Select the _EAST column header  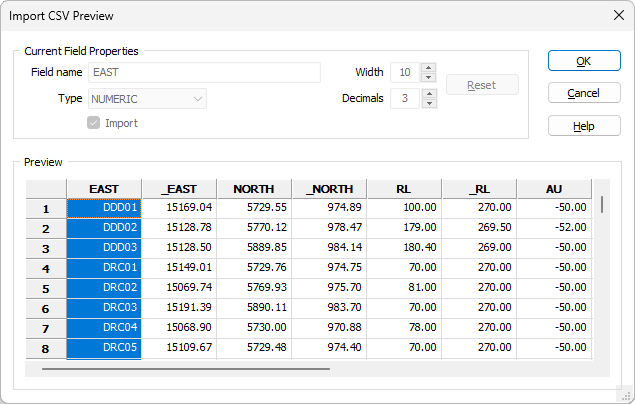pyautogui.click(x=179, y=188)
